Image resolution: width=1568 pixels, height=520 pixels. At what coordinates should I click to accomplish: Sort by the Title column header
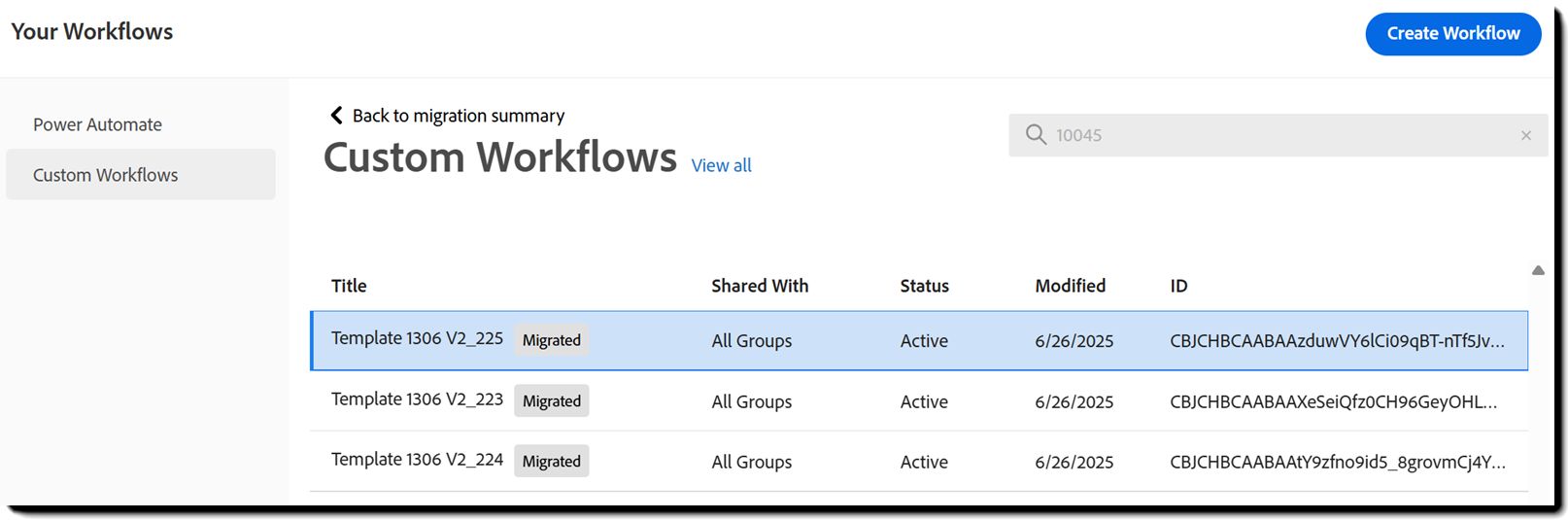point(349,286)
